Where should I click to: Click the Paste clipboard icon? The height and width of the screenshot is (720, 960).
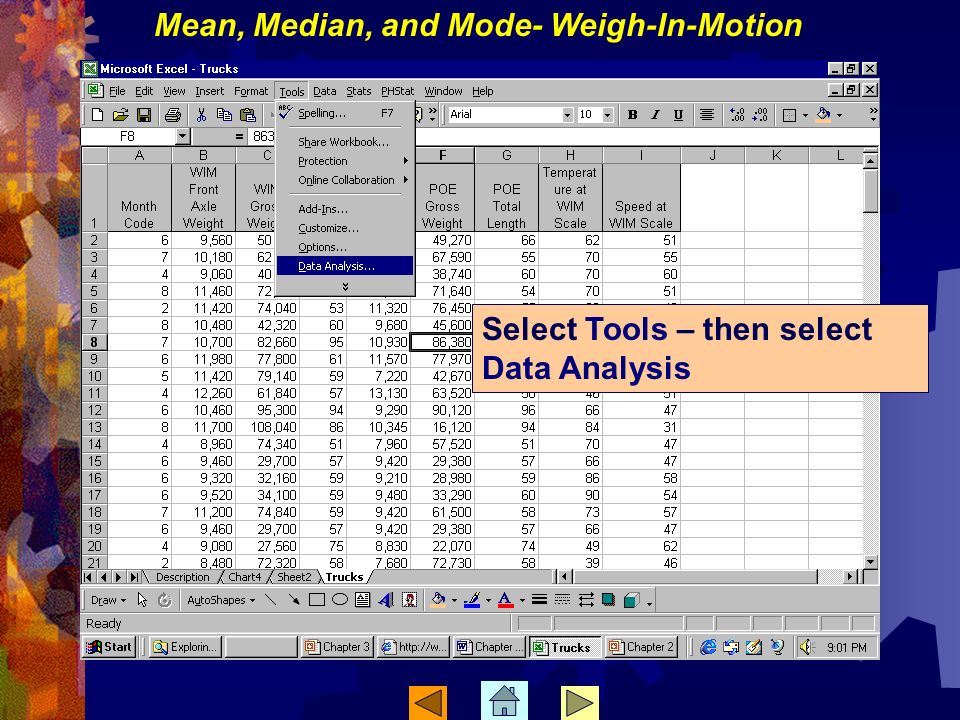pos(247,114)
